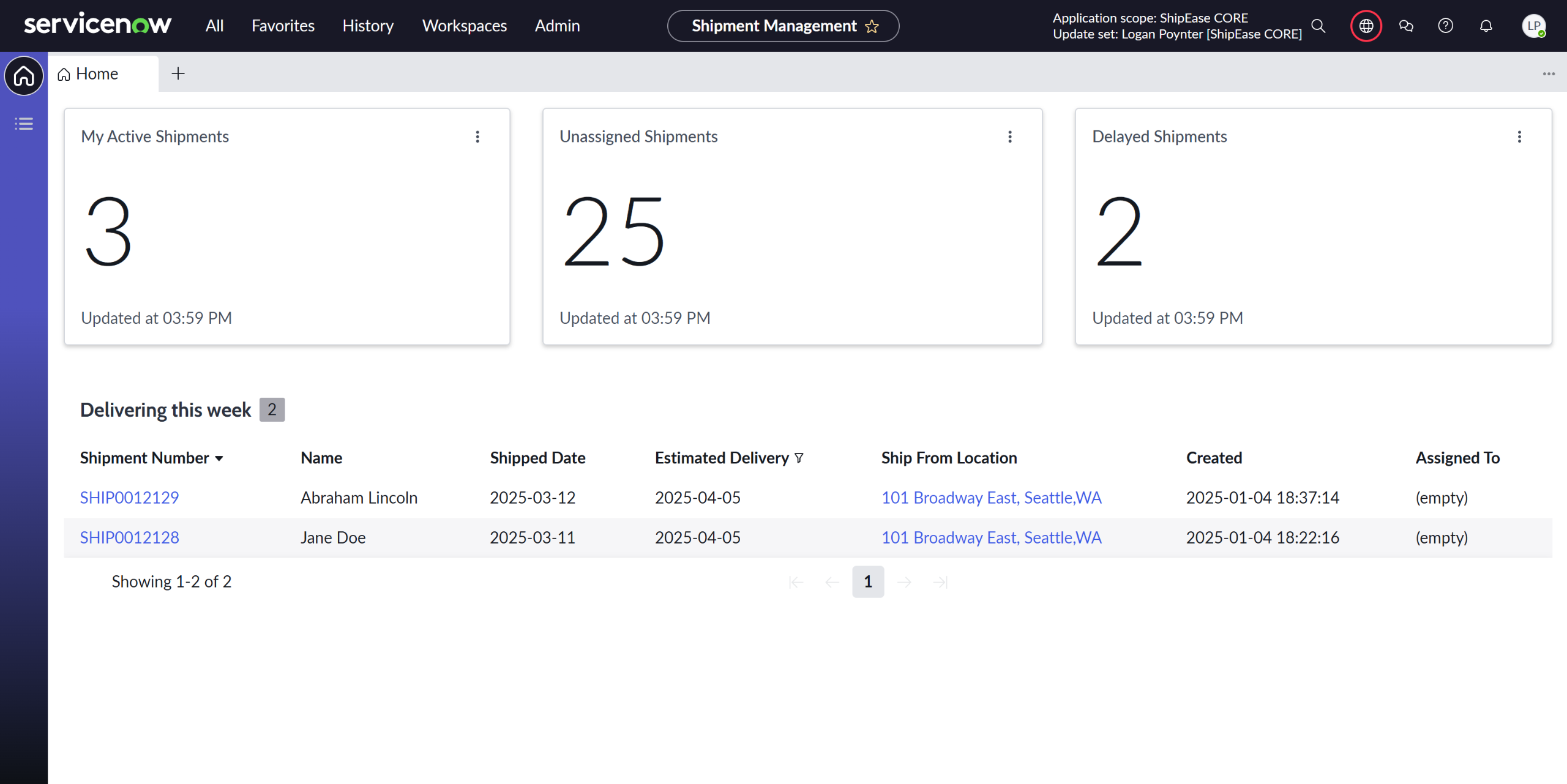
Task: Open Delayed Shipments card options menu
Action: pos(1519,136)
